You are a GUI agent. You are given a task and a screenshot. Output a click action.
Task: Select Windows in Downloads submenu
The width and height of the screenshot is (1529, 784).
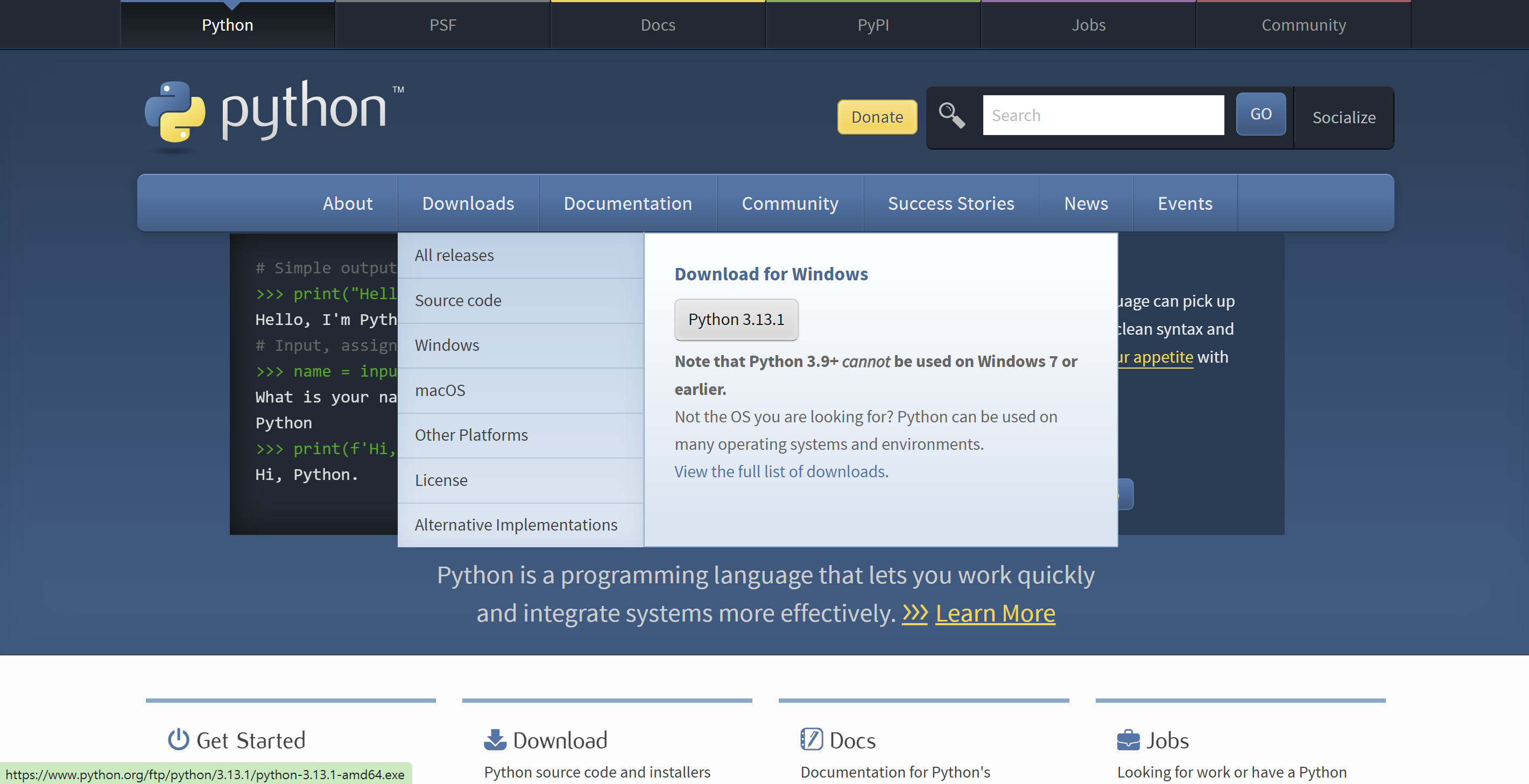tap(447, 345)
